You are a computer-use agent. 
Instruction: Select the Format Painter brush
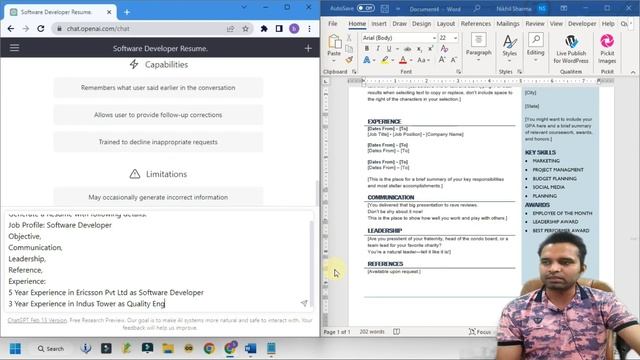click(349, 60)
